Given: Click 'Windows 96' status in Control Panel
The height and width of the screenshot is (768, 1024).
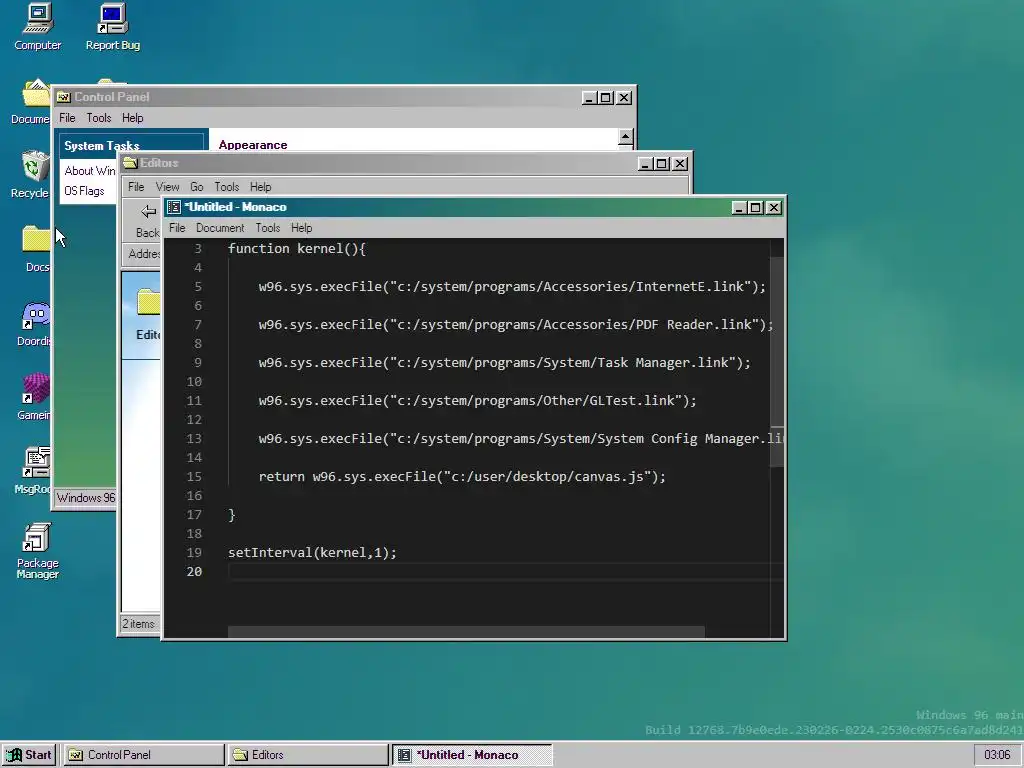Looking at the screenshot, I should click(86, 498).
